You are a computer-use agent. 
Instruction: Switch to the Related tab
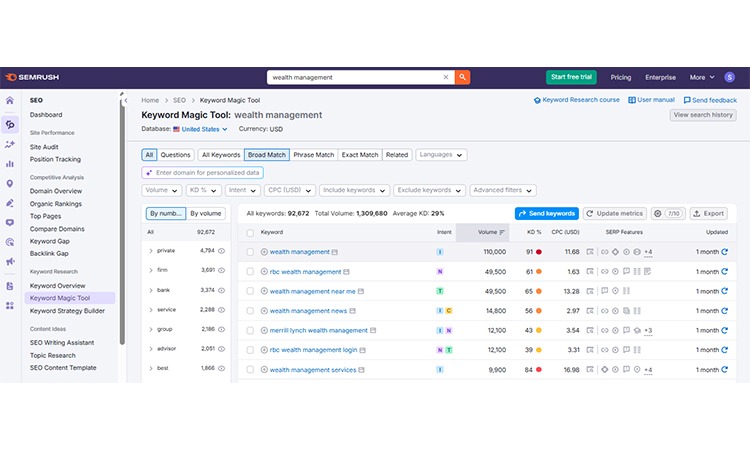[397, 155]
